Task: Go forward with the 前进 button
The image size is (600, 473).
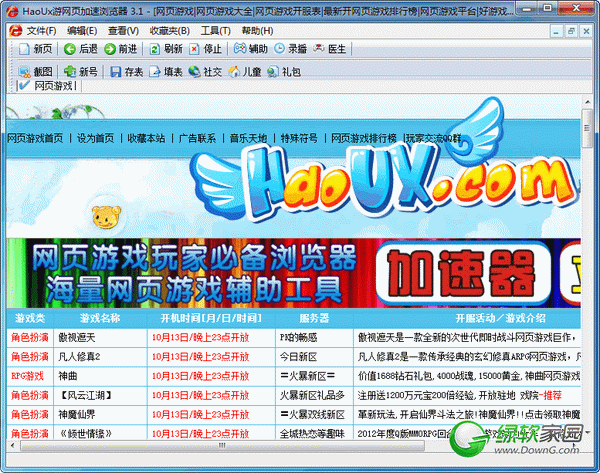Action: click(120, 49)
